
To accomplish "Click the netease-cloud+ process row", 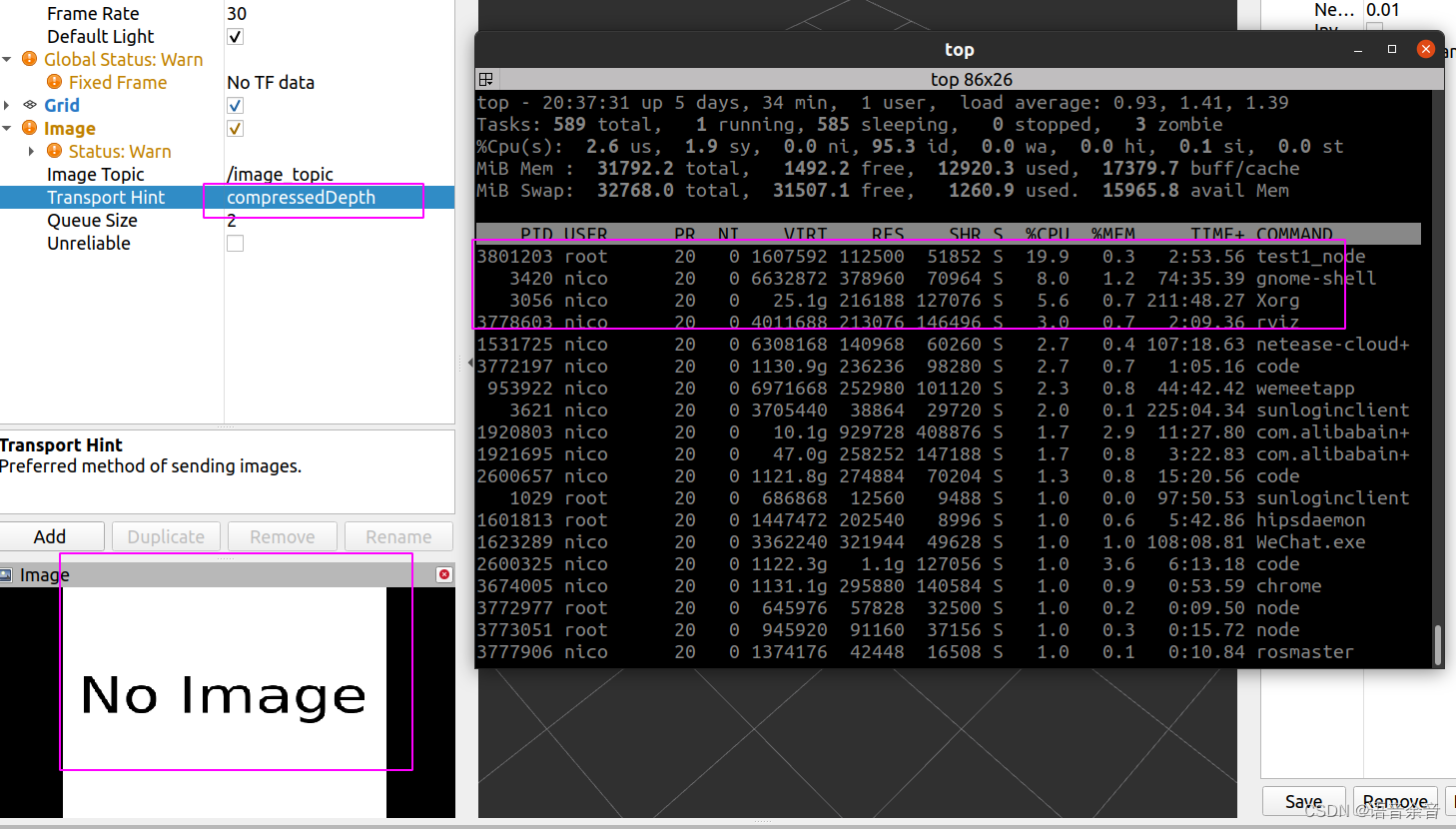I will point(949,344).
